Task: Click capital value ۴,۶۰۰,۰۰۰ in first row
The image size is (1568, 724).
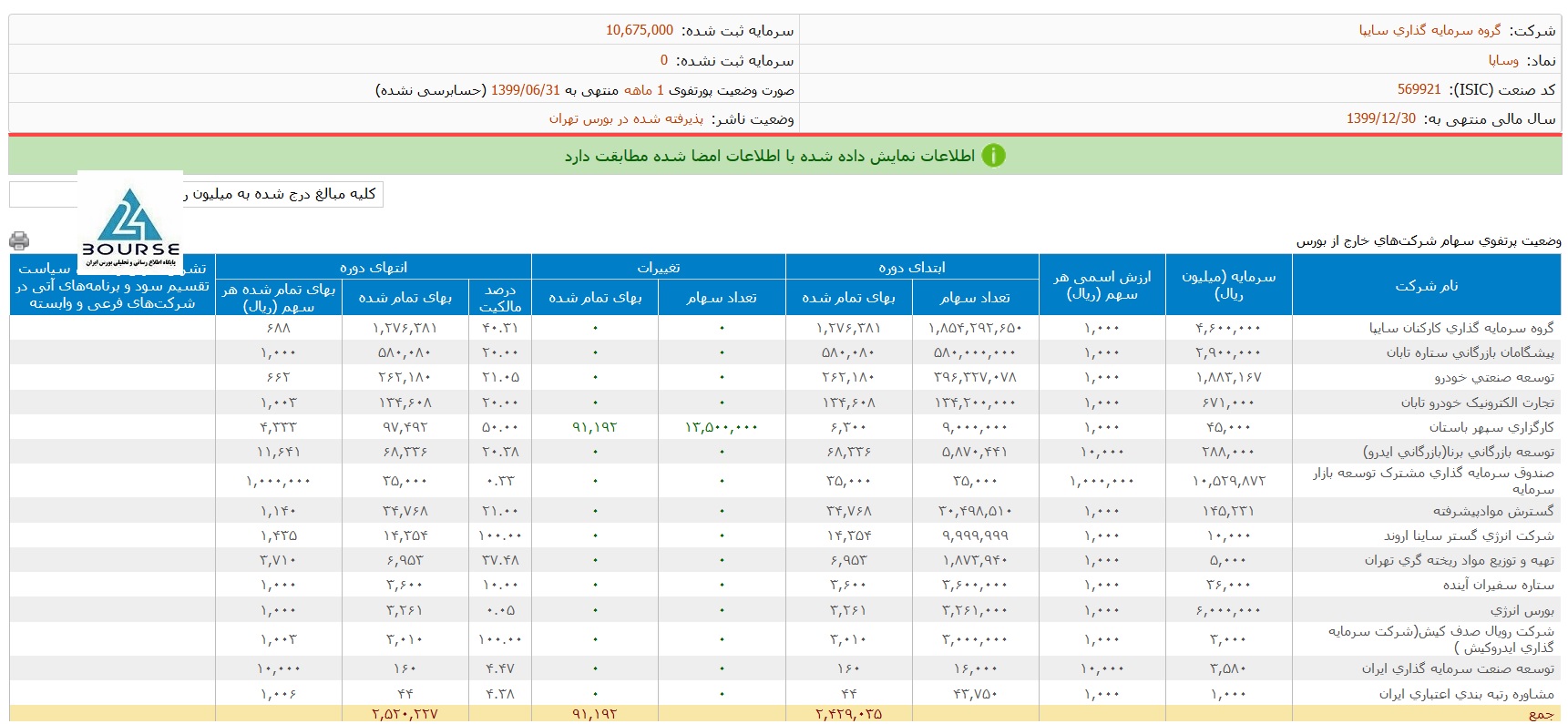Action: (1229, 328)
